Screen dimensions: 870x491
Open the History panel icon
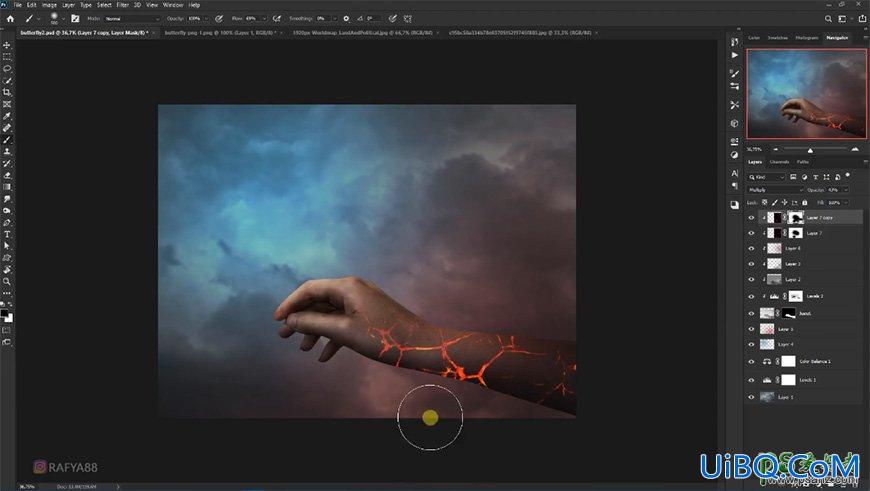click(x=735, y=42)
